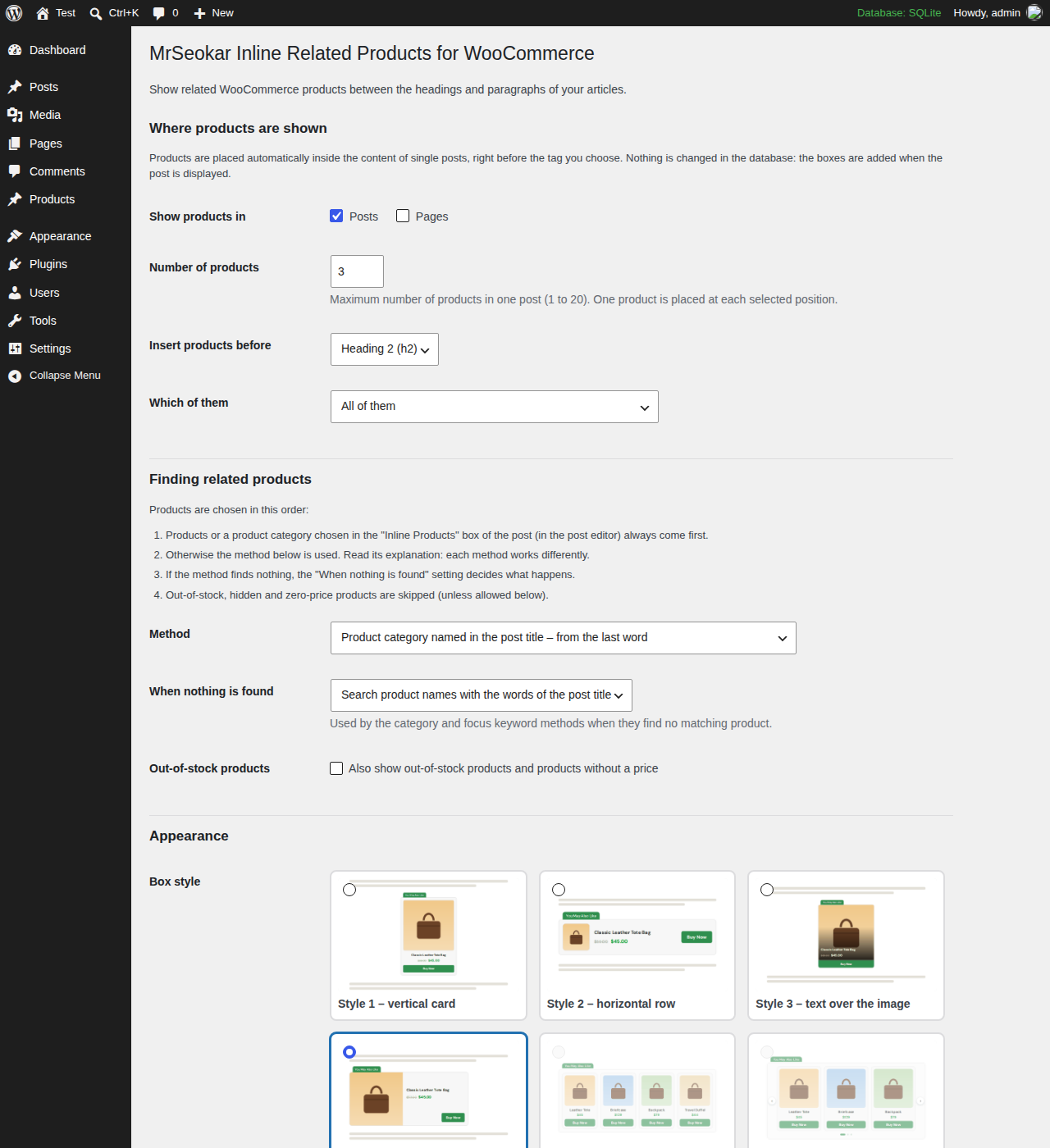Click the Pages icon in sidebar

[15, 143]
